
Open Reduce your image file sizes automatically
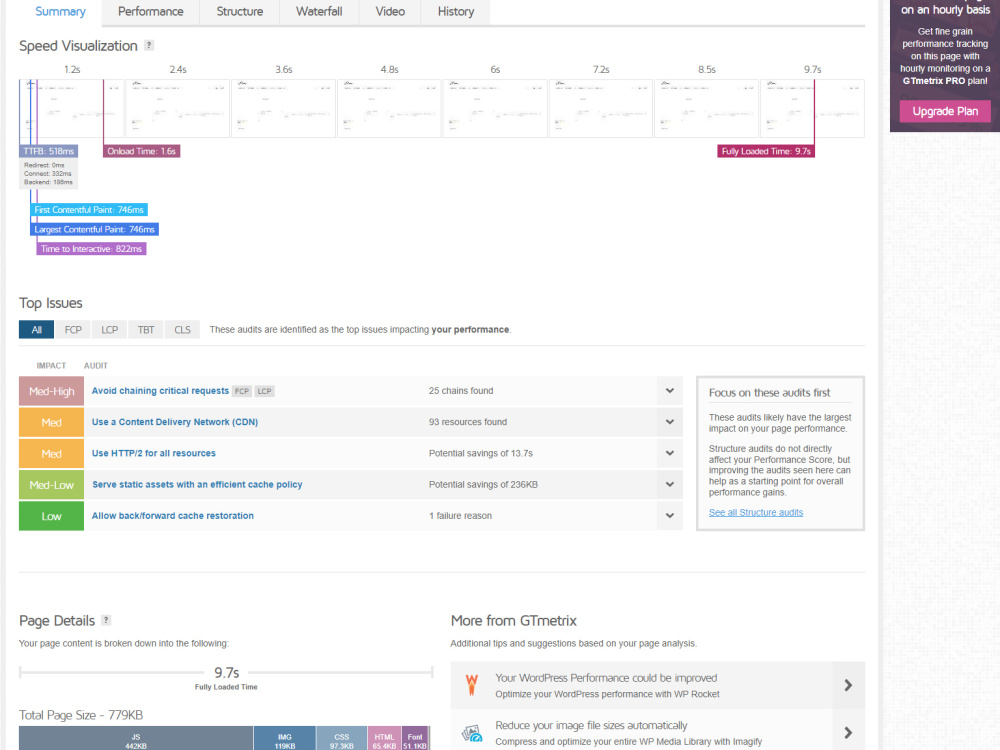pyautogui.click(x=591, y=726)
